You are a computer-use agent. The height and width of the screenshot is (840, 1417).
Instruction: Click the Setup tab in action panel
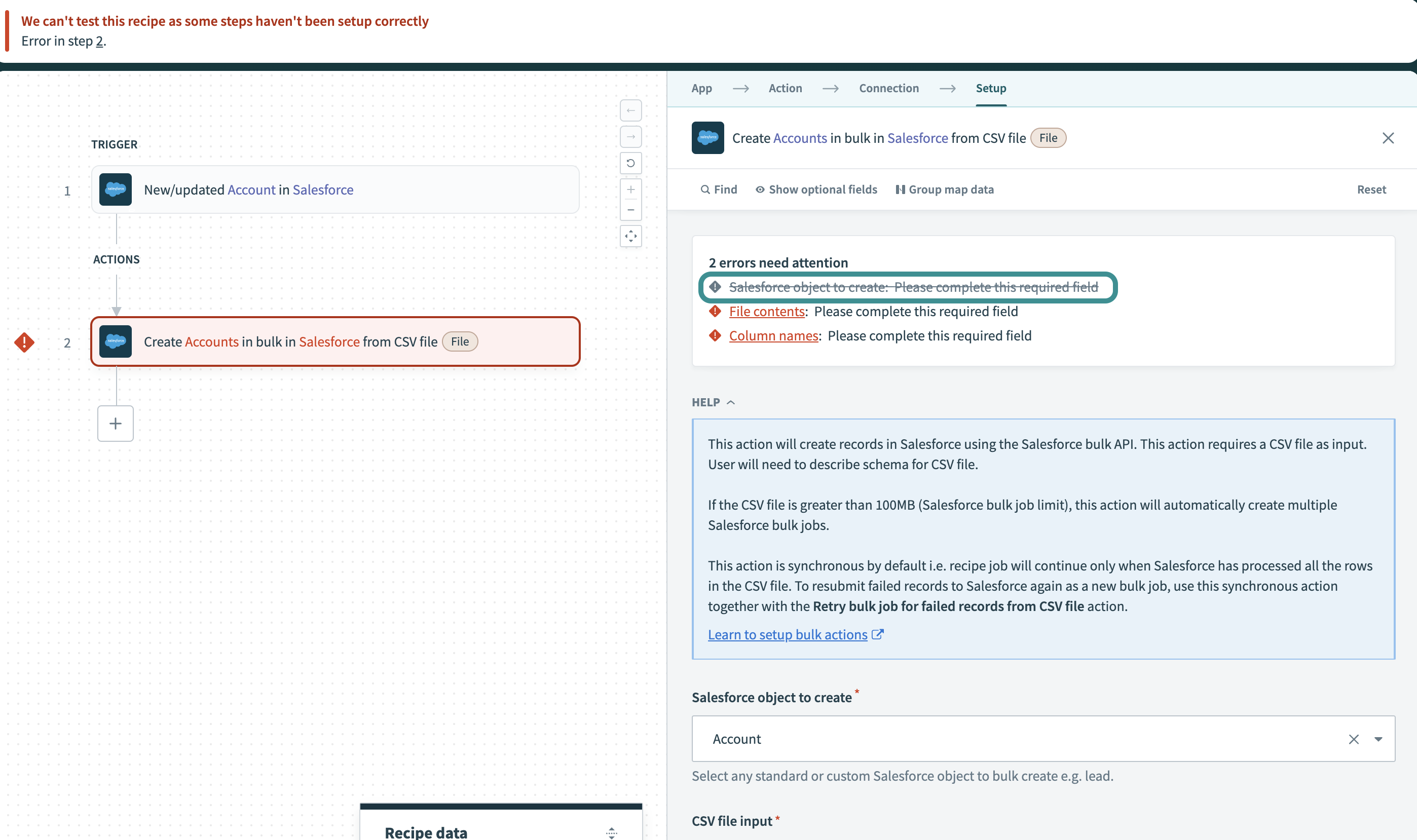tap(991, 87)
